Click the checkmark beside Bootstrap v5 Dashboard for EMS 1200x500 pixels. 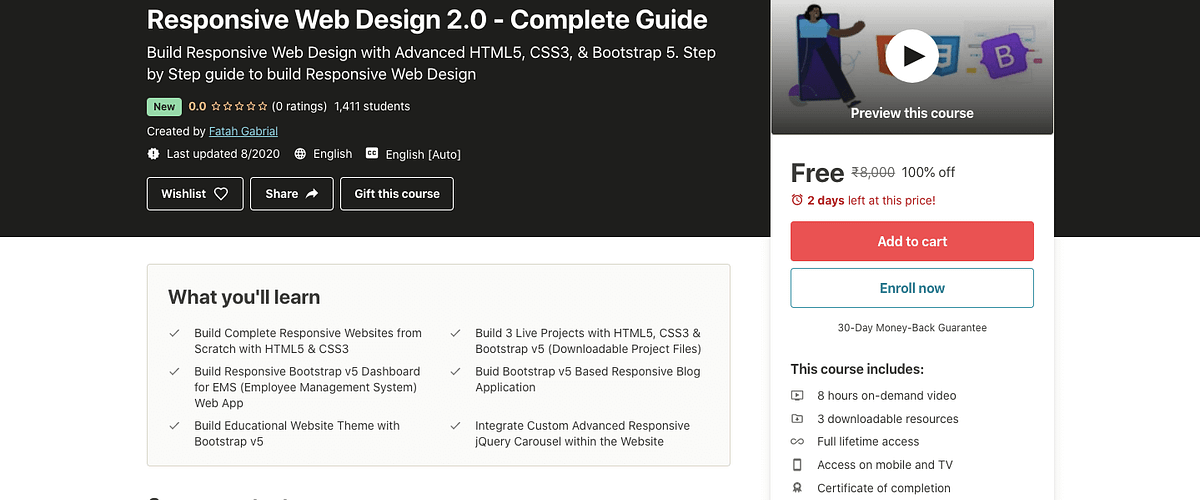click(174, 372)
